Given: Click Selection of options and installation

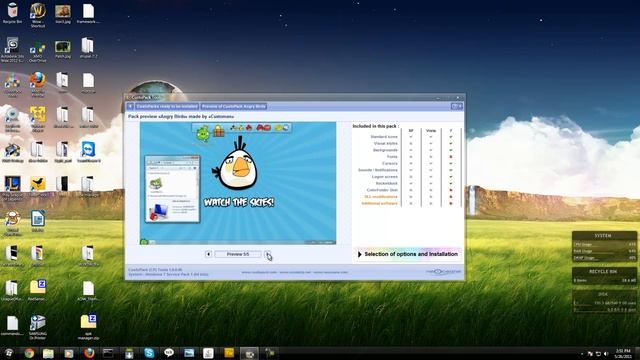Looking at the screenshot, I should coord(407,254).
